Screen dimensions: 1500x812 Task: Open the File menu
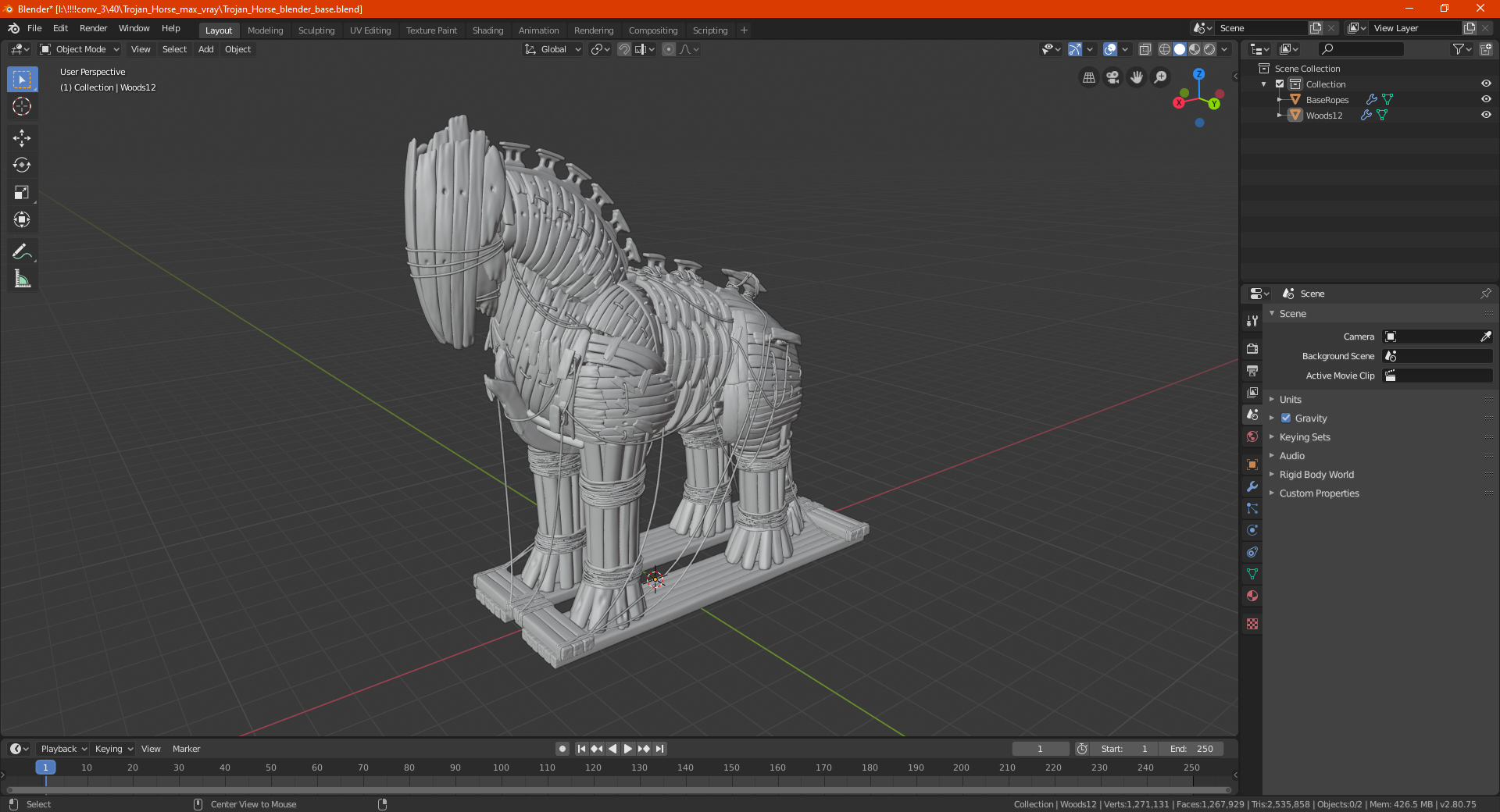pyautogui.click(x=34, y=28)
